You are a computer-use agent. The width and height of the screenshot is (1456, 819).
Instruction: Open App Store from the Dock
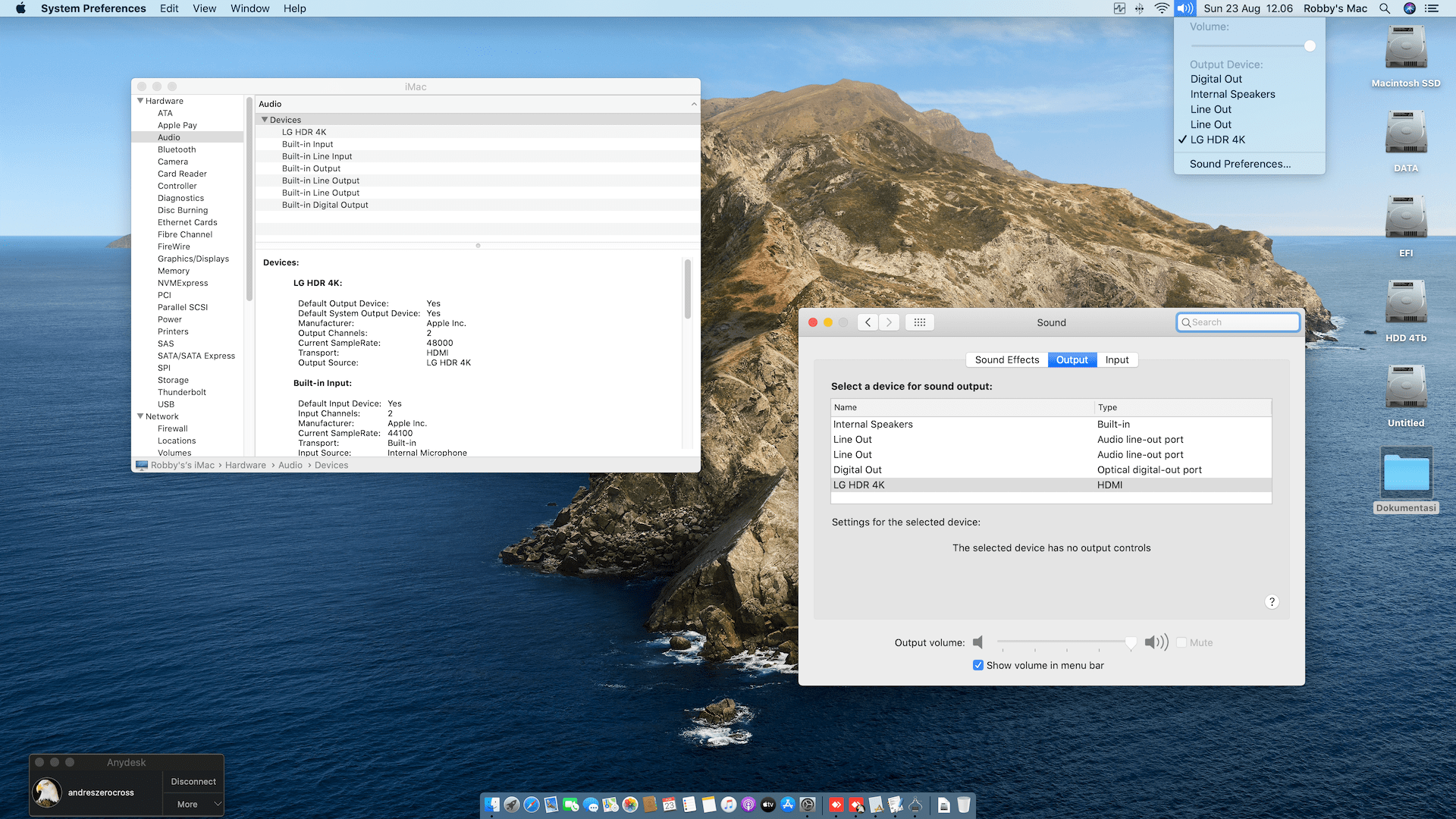788,805
